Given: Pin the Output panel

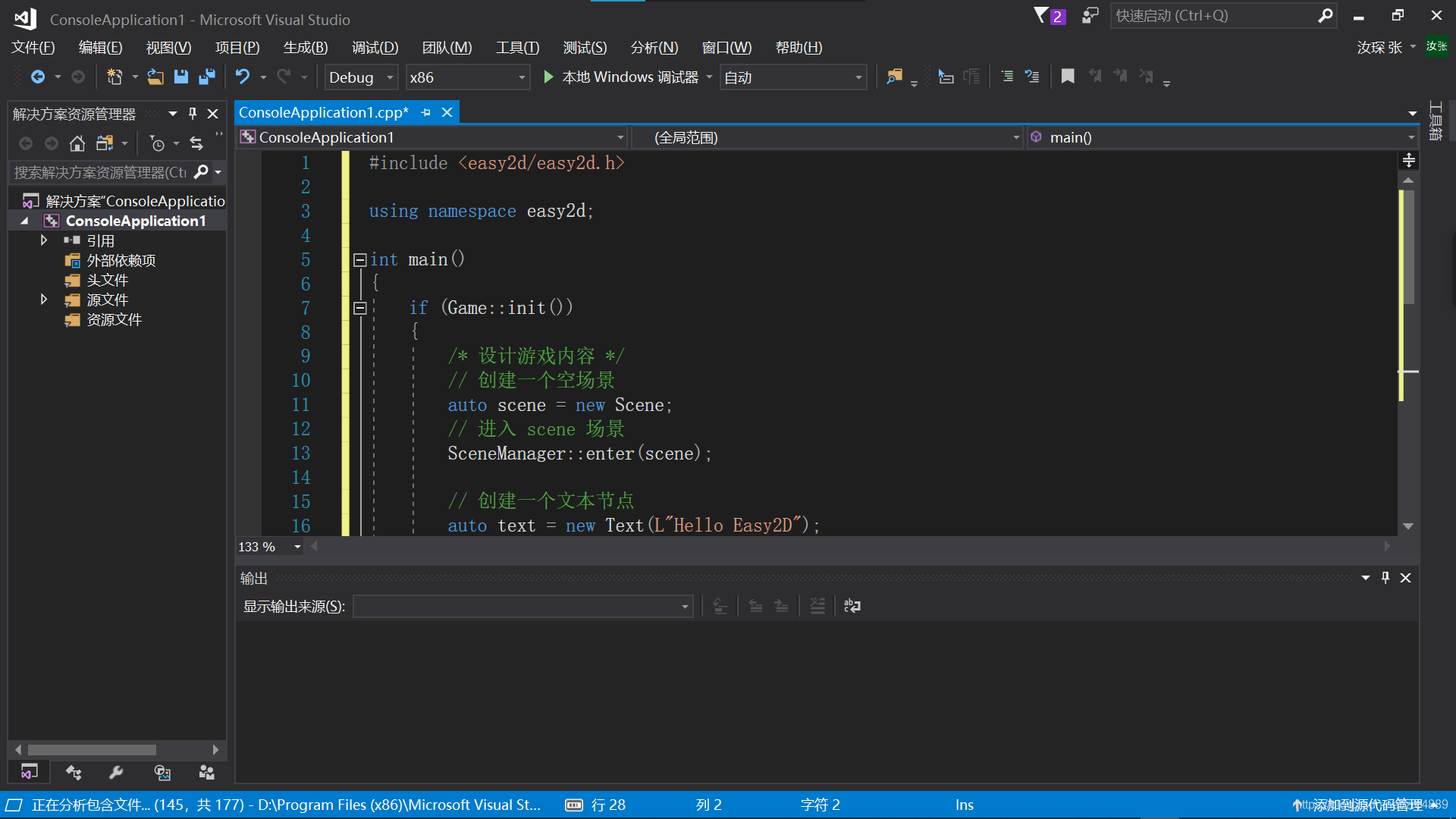Looking at the screenshot, I should click(x=1385, y=577).
